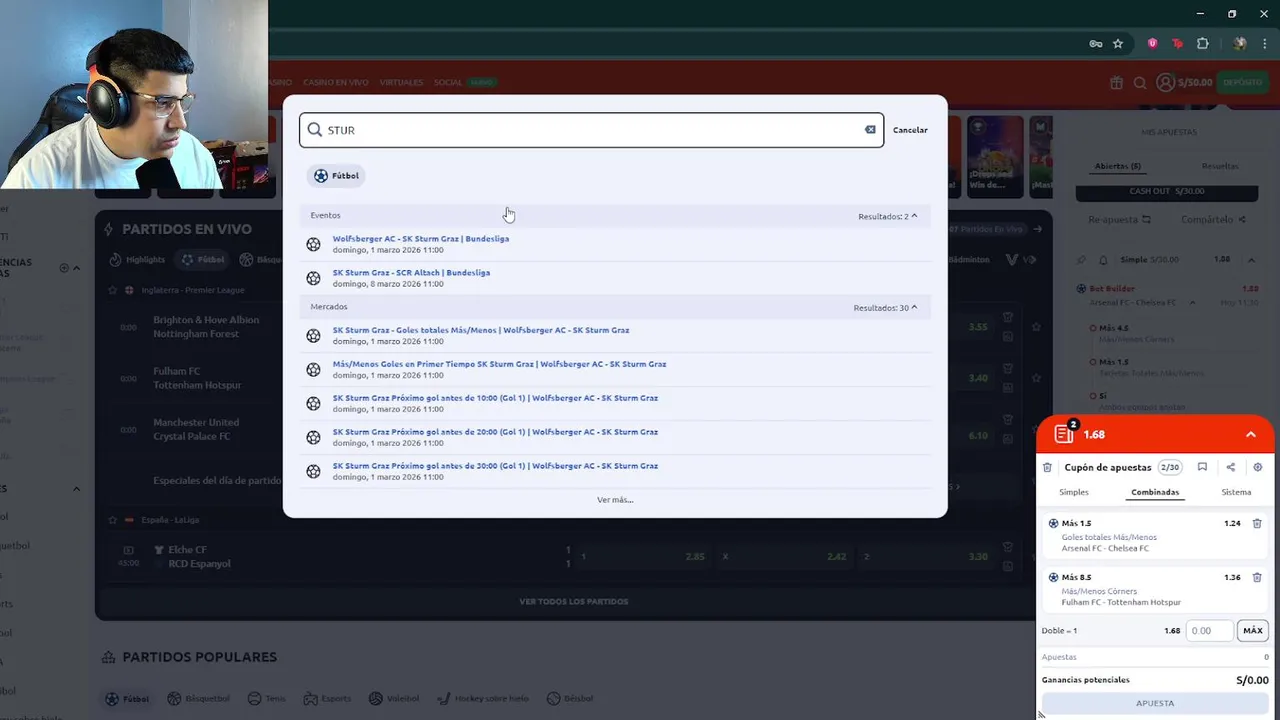The height and width of the screenshot is (720, 1280).
Task: Click the MÁX stake button
Action: click(x=1253, y=631)
